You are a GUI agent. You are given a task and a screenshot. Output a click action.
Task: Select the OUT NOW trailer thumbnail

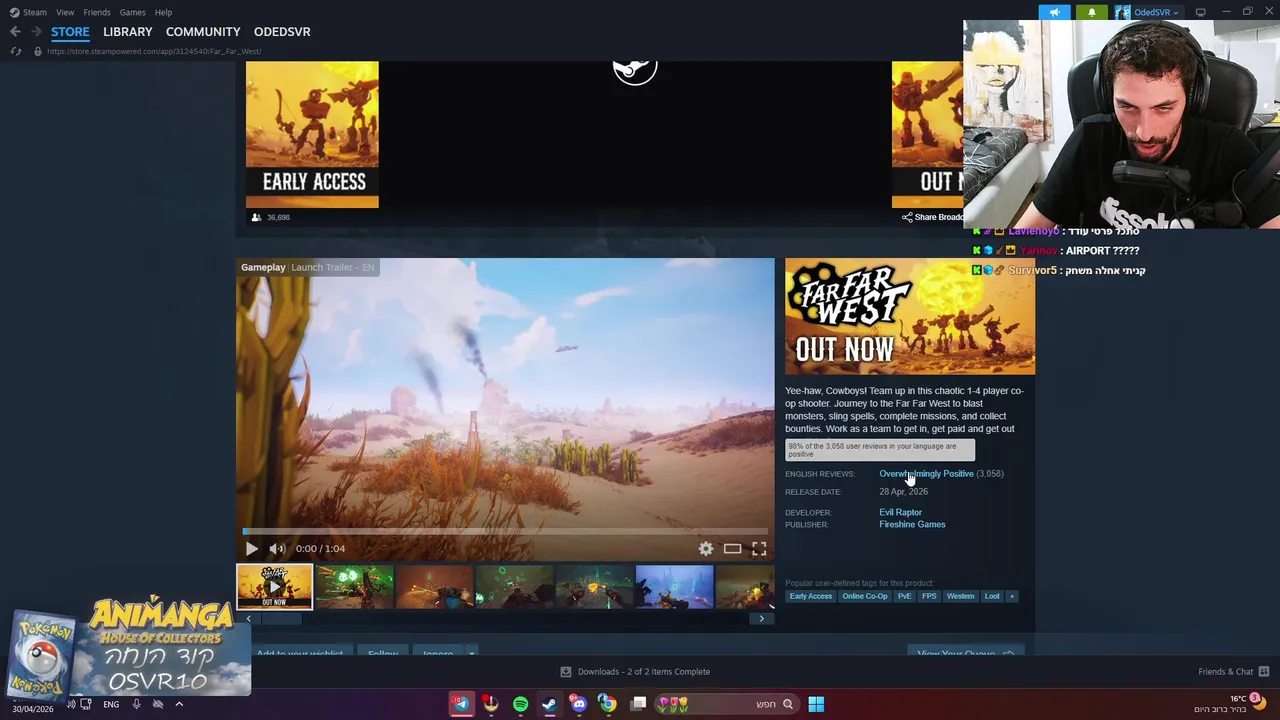[274, 587]
